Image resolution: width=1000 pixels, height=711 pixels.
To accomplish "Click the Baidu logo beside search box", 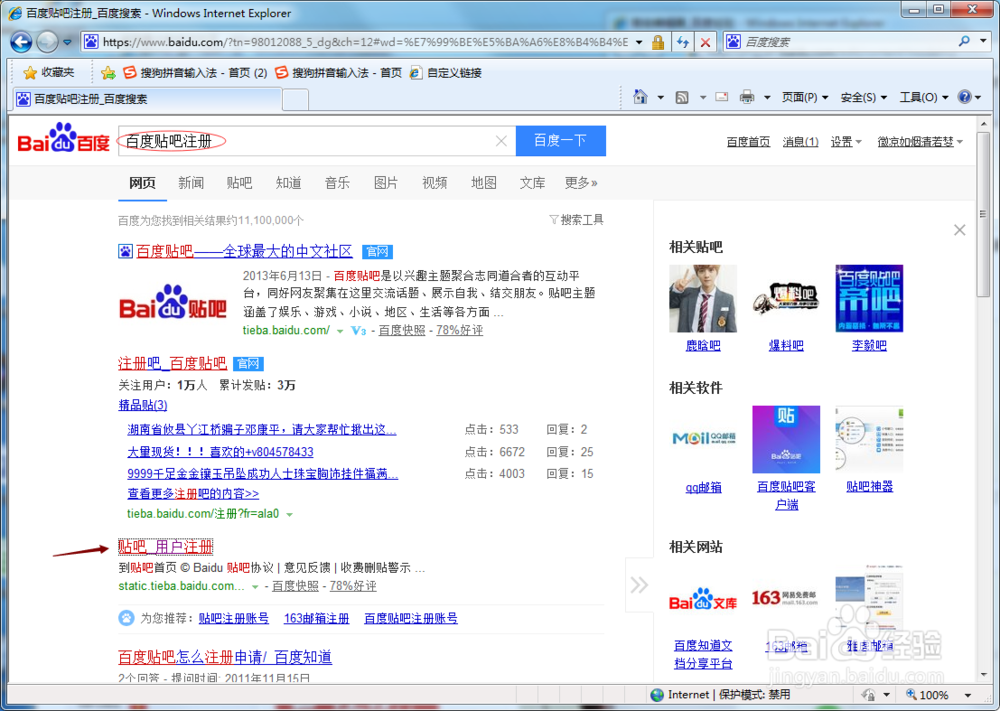I will pyautogui.click(x=63, y=138).
